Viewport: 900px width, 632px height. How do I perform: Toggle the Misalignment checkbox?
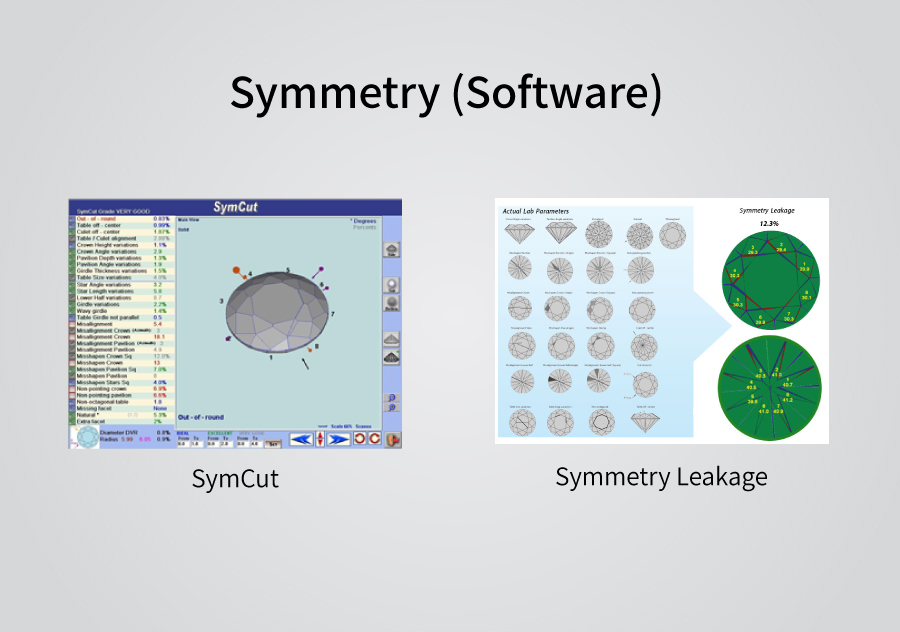(x=72, y=325)
